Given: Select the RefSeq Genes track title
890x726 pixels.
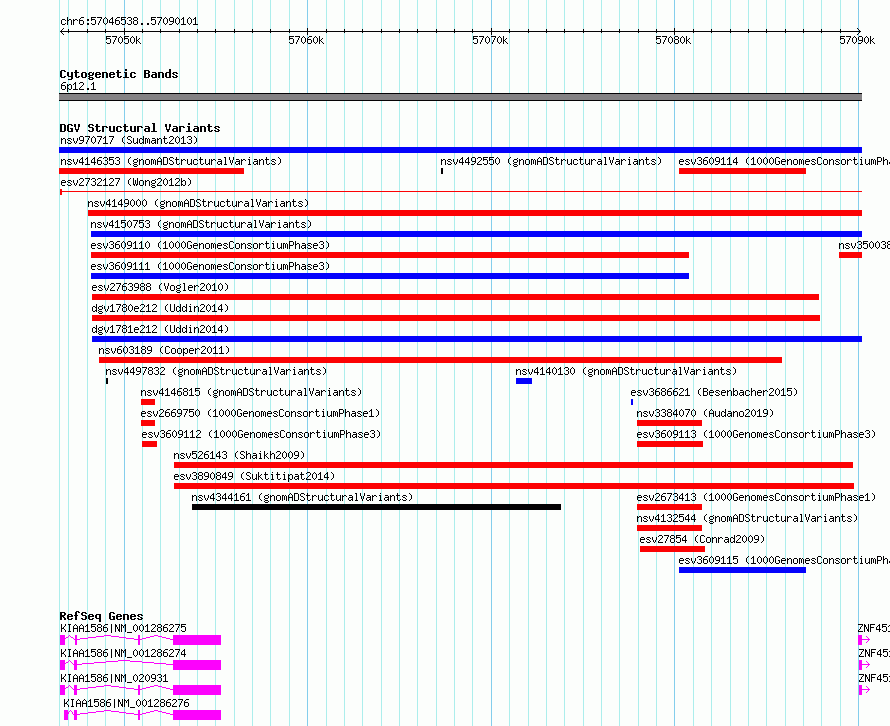Looking at the screenshot, I should (x=101, y=616).
